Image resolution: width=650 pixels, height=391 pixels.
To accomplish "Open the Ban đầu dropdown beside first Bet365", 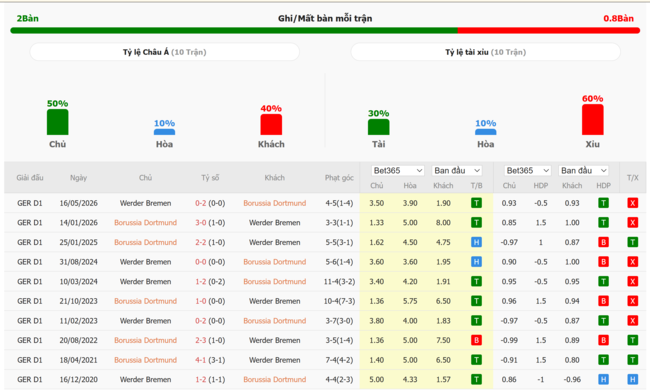I will [x=457, y=170].
